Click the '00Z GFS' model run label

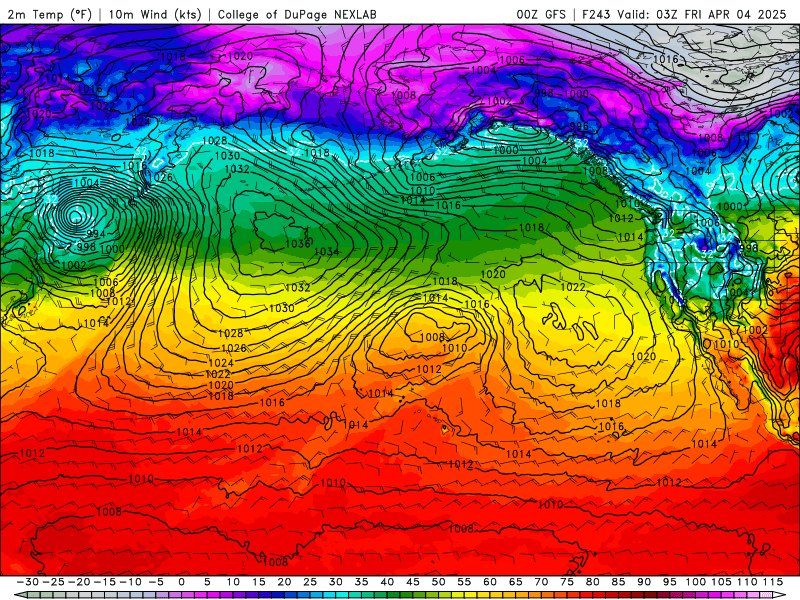pyautogui.click(x=541, y=14)
